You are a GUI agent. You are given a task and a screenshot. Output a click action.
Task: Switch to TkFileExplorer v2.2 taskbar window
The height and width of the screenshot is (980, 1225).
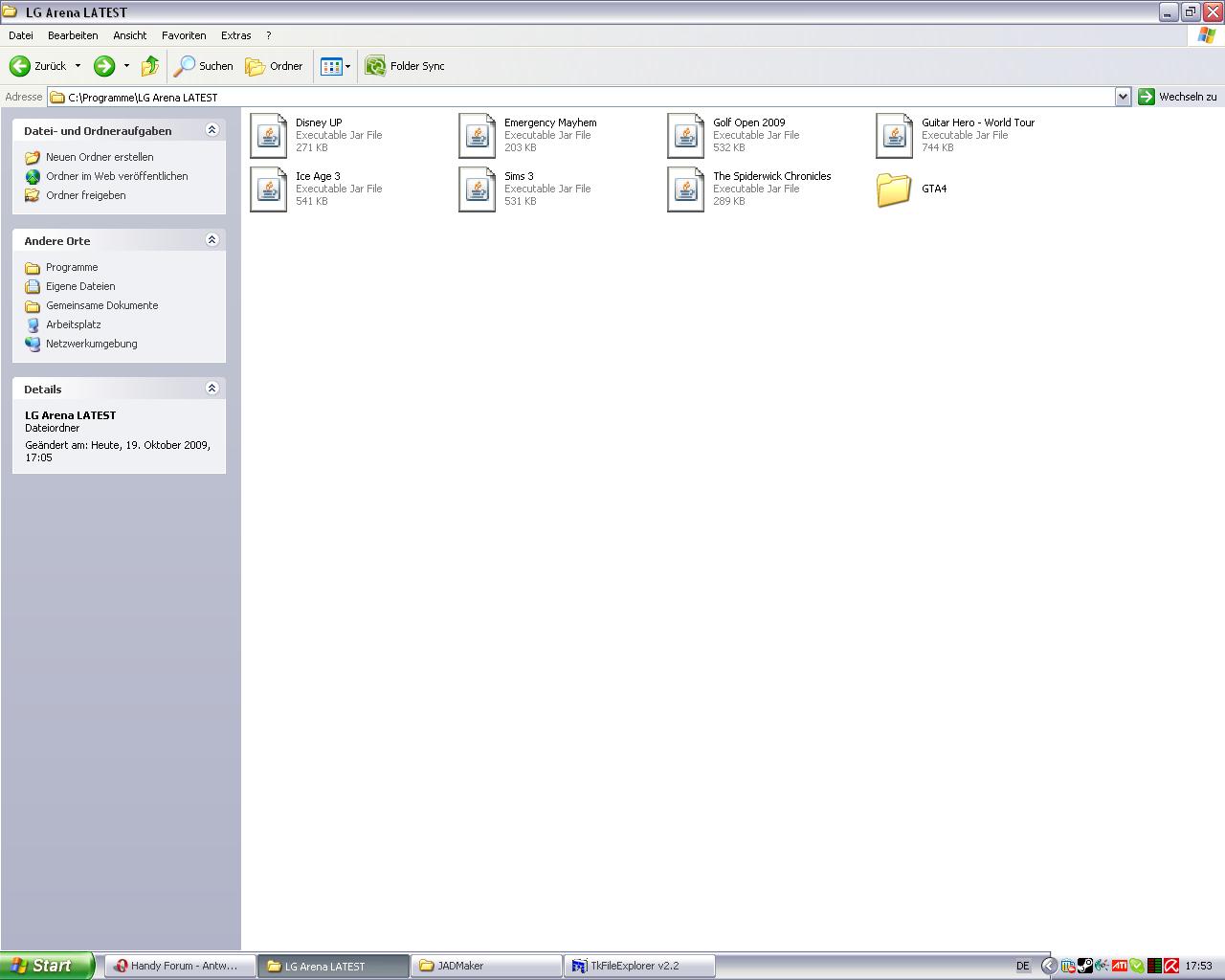click(639, 966)
